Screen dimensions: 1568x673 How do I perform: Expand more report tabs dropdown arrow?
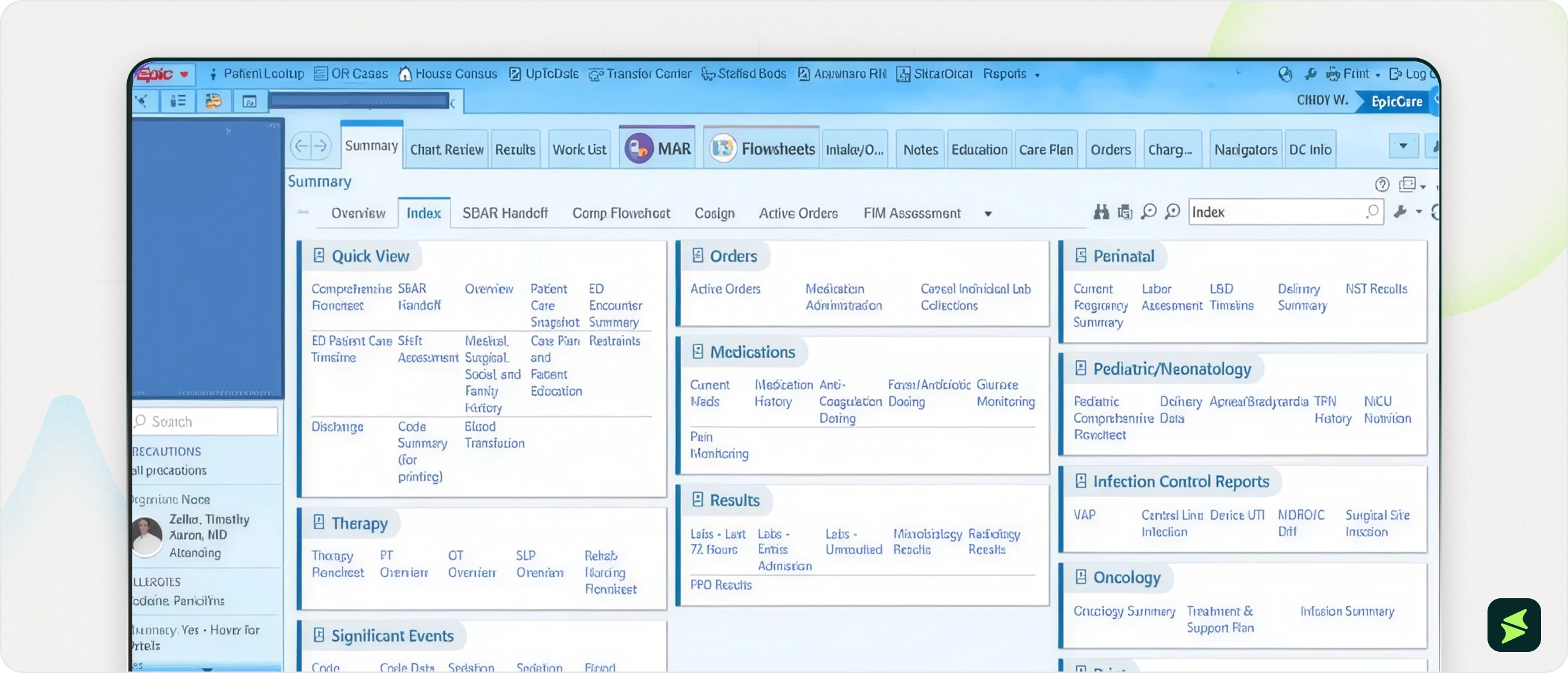point(988,214)
